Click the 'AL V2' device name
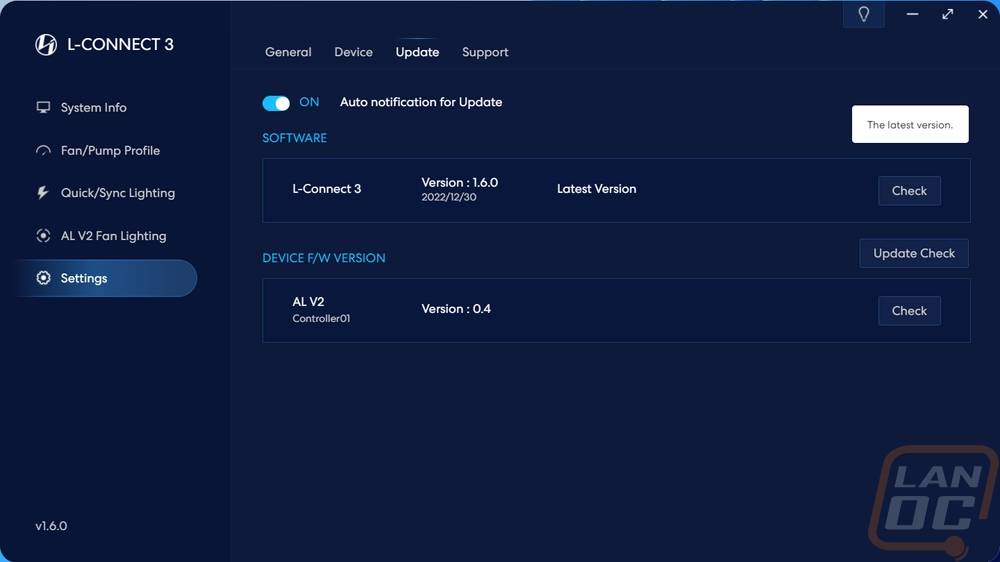This screenshot has height=562, width=1000. 308,302
